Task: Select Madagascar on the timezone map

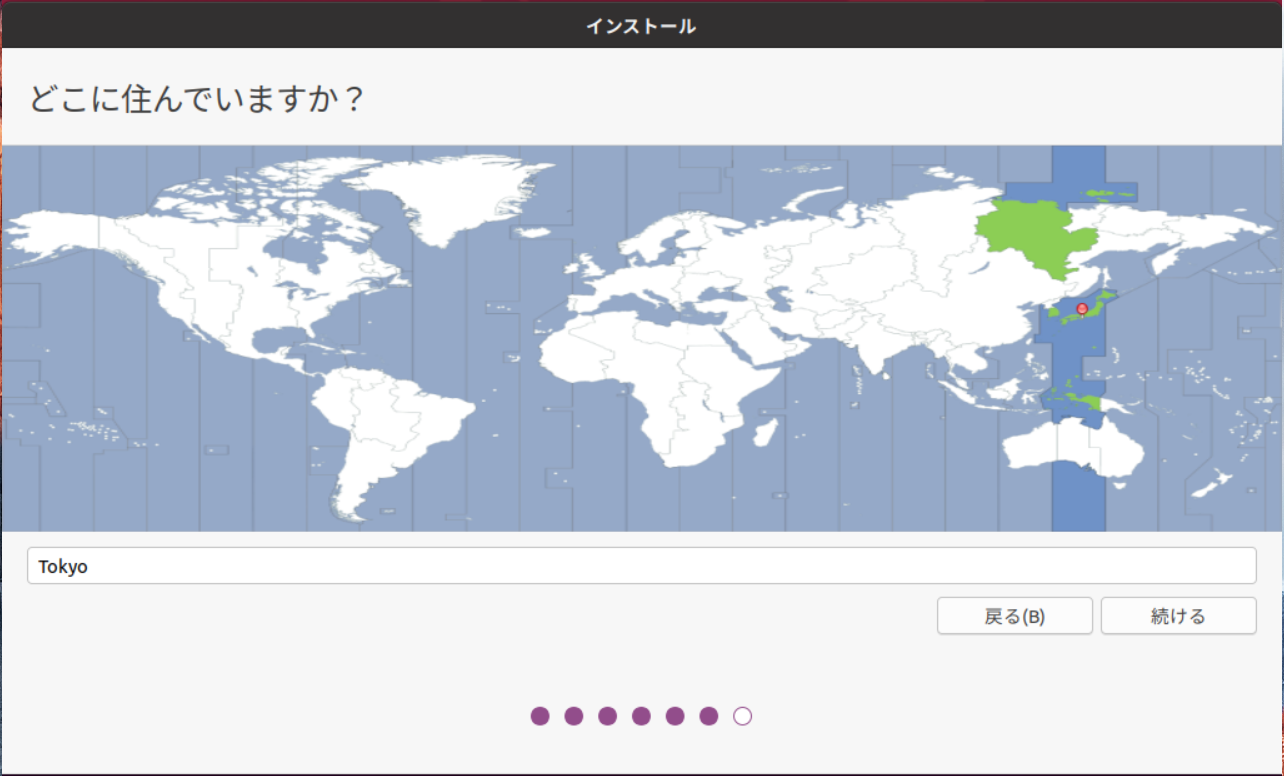Action: [764, 432]
